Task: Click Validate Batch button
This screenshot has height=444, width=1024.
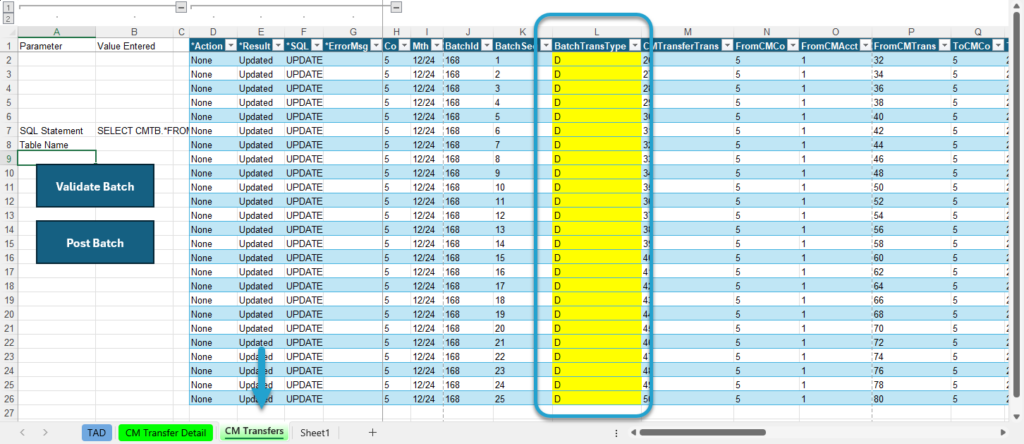Action: [x=95, y=186]
